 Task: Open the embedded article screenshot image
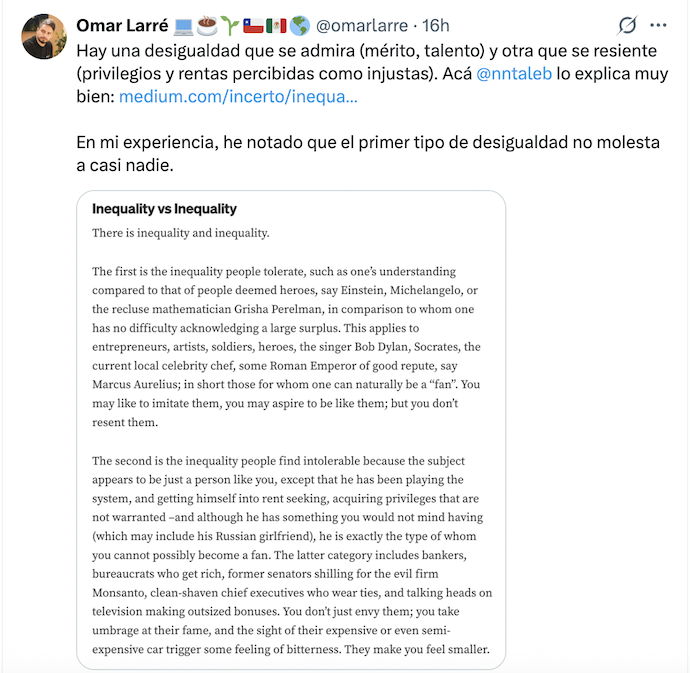point(291,430)
